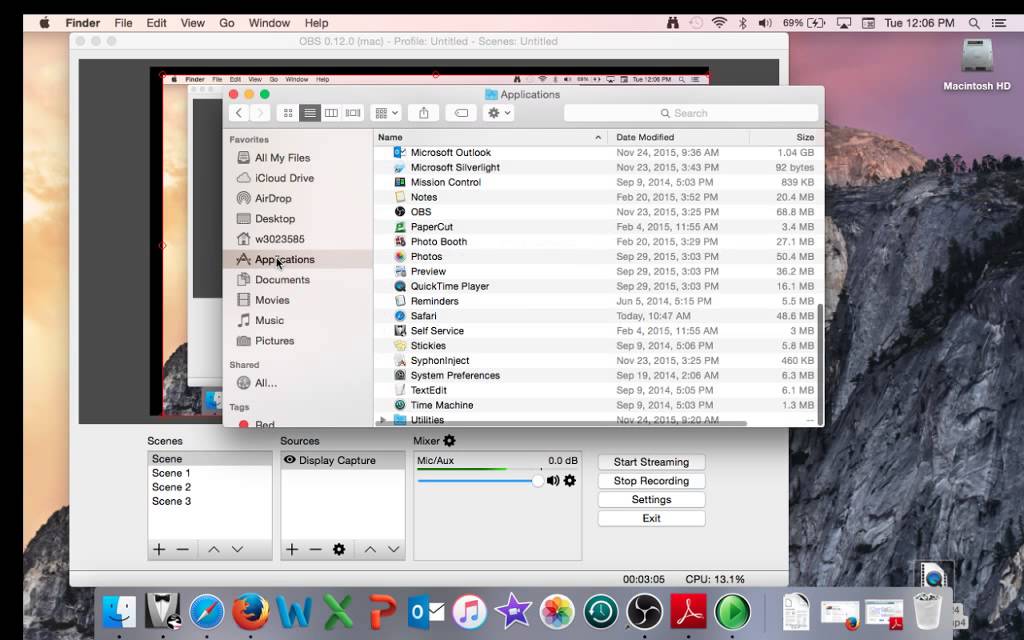The width and height of the screenshot is (1024, 640).
Task: Open the View menu
Action: point(193,23)
